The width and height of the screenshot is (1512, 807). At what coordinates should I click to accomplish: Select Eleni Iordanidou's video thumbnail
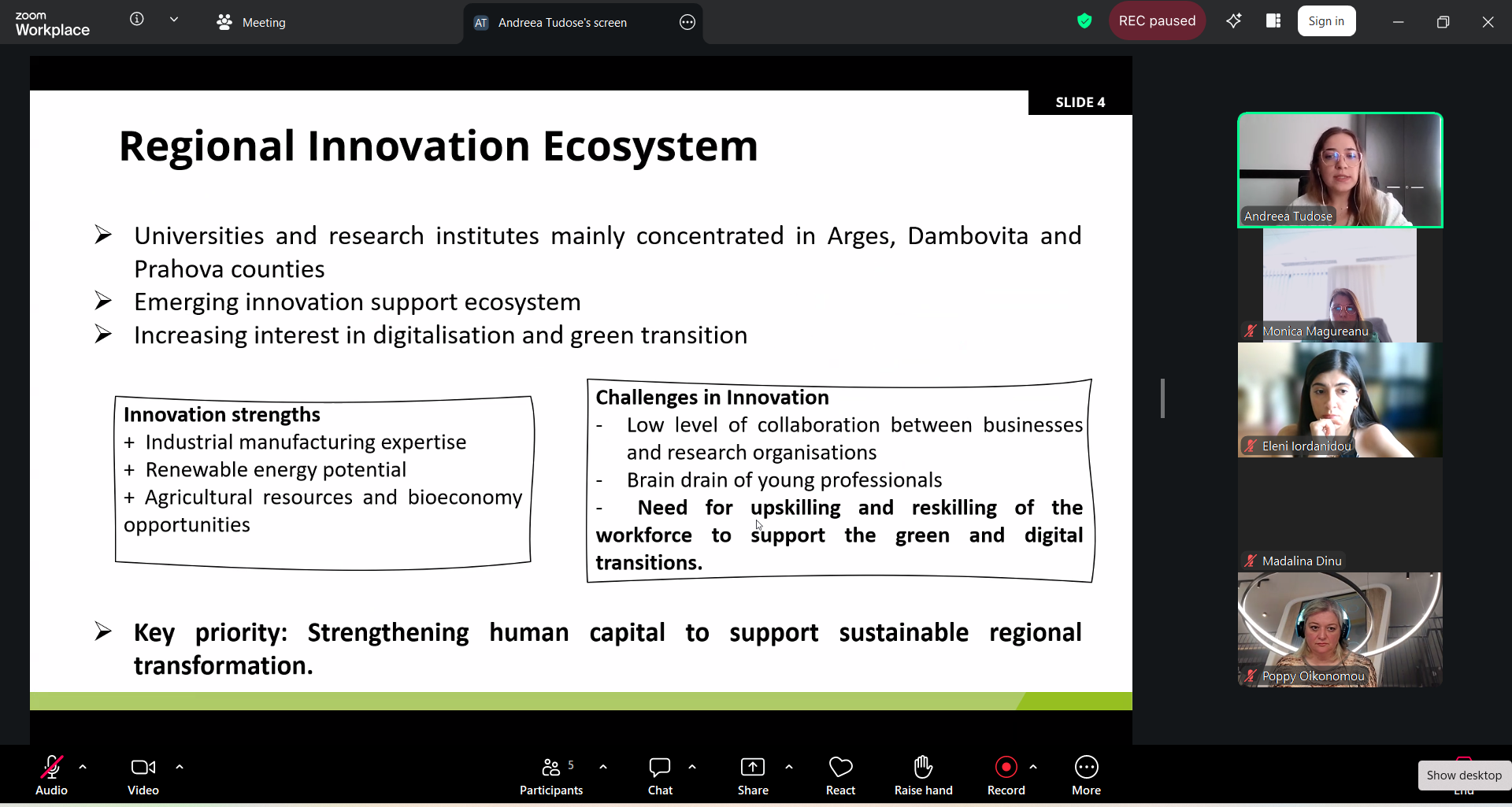point(1340,400)
